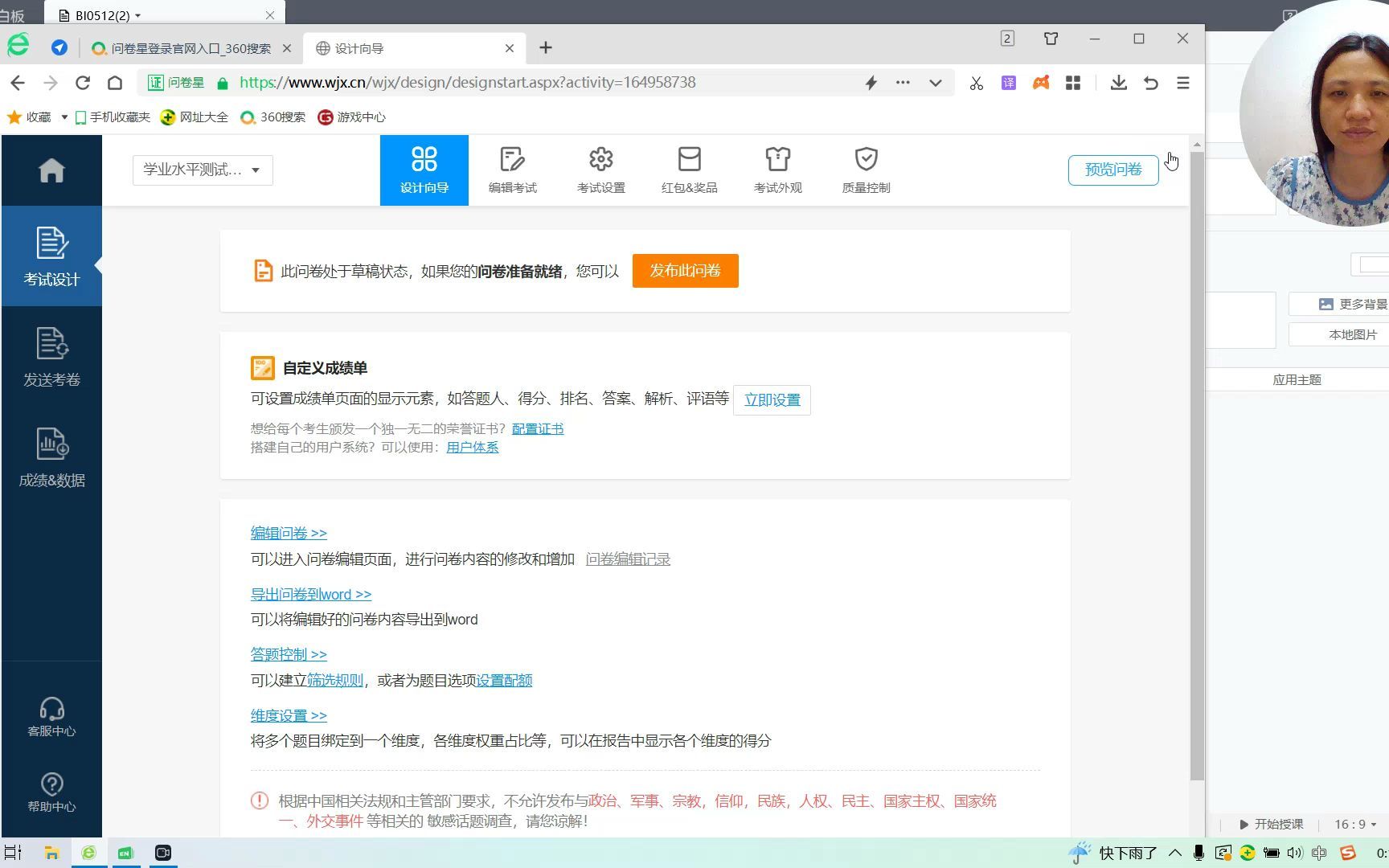Open the 设置配额 link
Viewport: 1389px width, 868px height.
504,680
